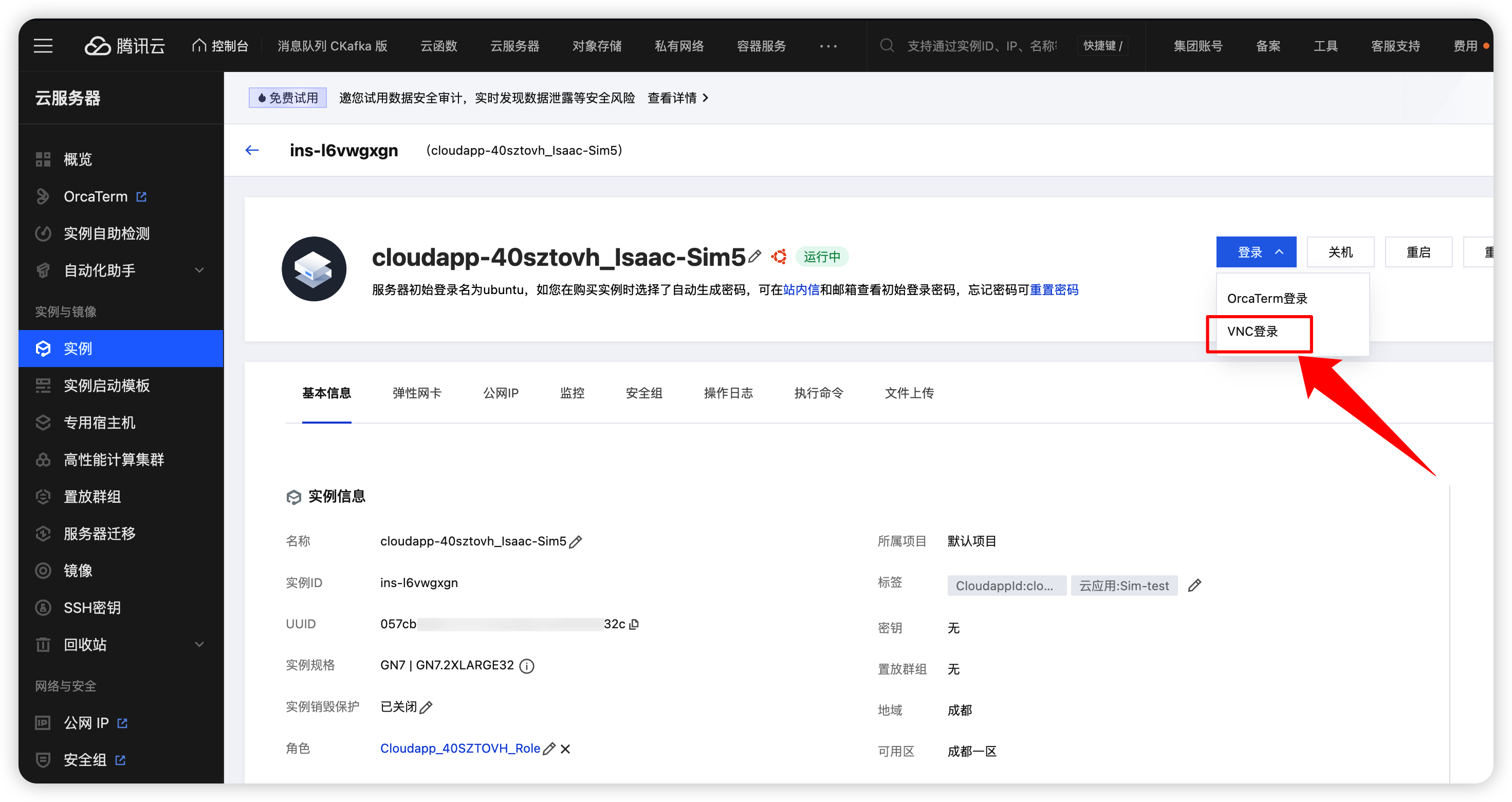This screenshot has height=802, width=1512.
Task: Click the back arrow next to instance ID
Action: pyautogui.click(x=252, y=150)
